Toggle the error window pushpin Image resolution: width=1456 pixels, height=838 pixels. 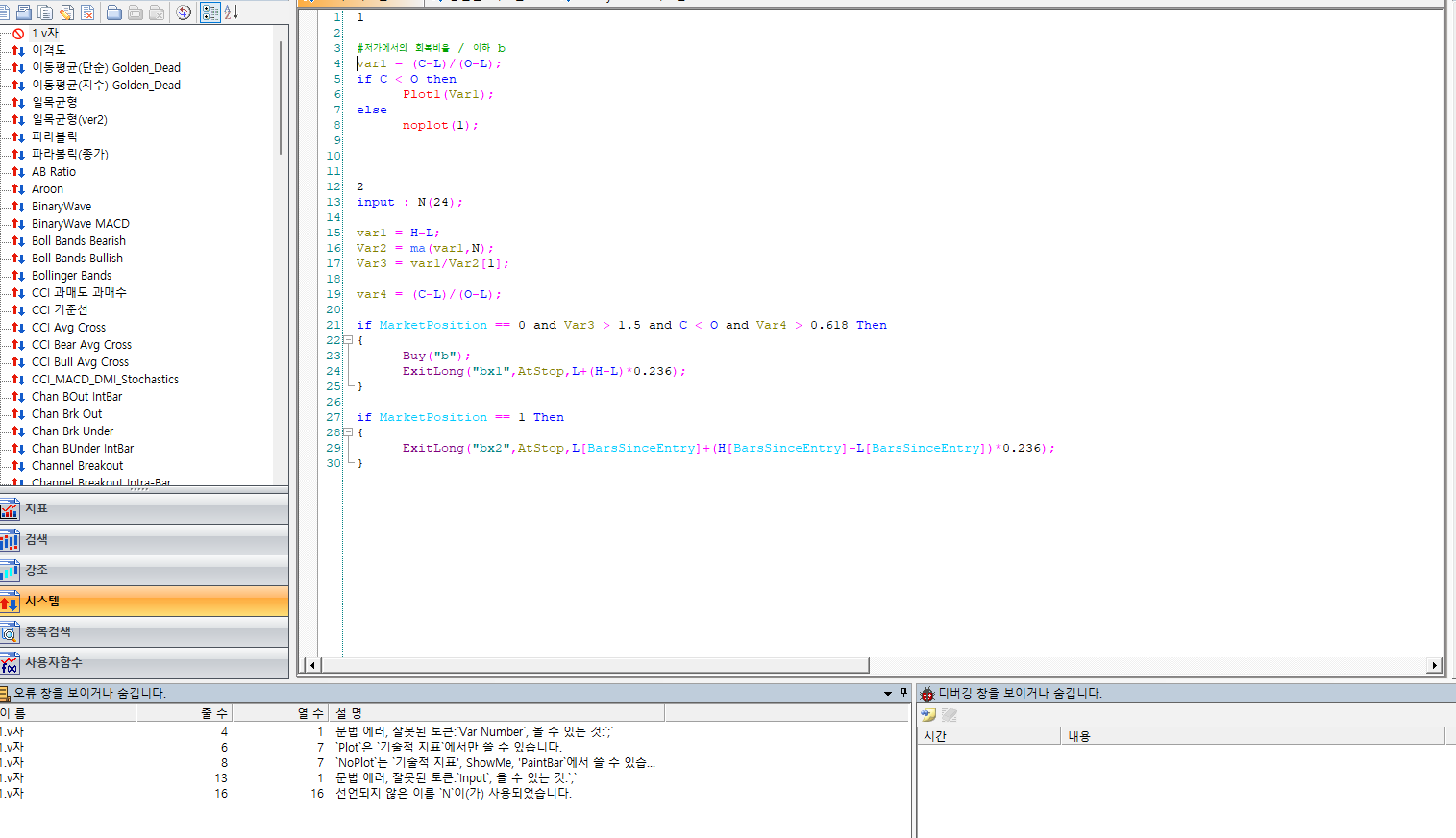(x=903, y=692)
